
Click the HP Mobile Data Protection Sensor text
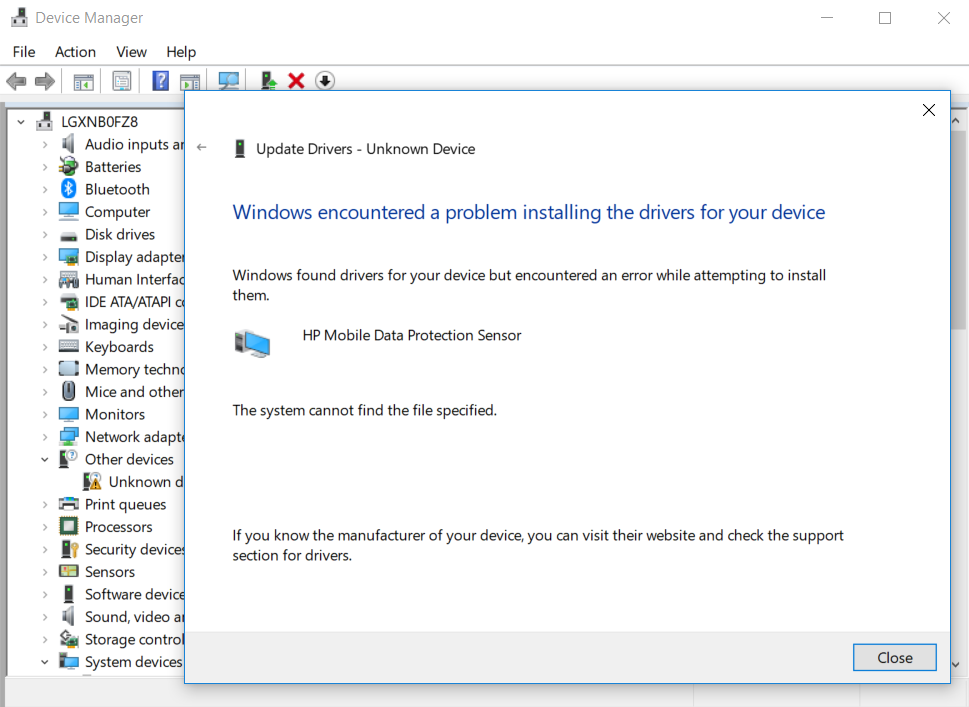412,335
